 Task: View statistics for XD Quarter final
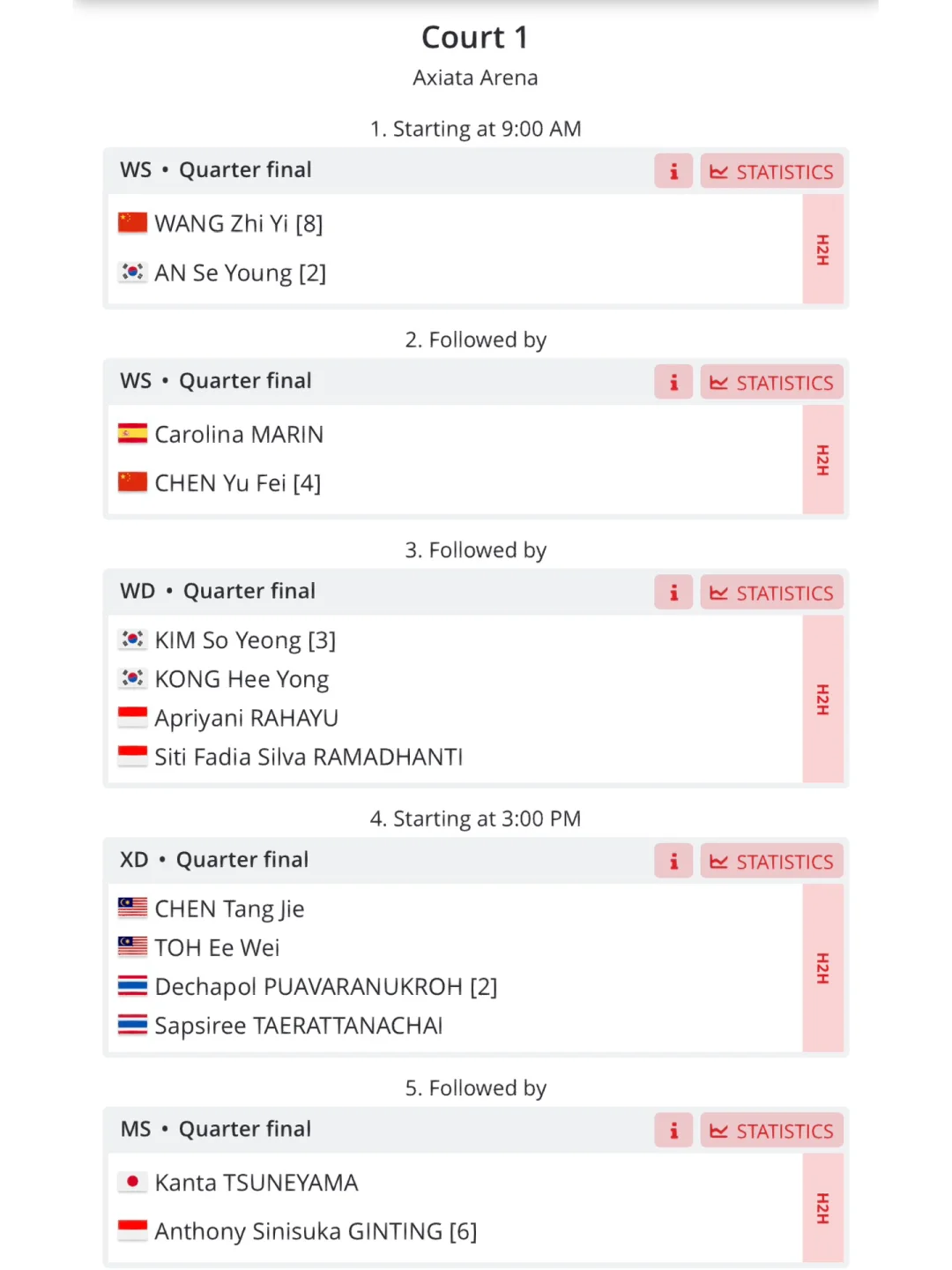(x=772, y=861)
